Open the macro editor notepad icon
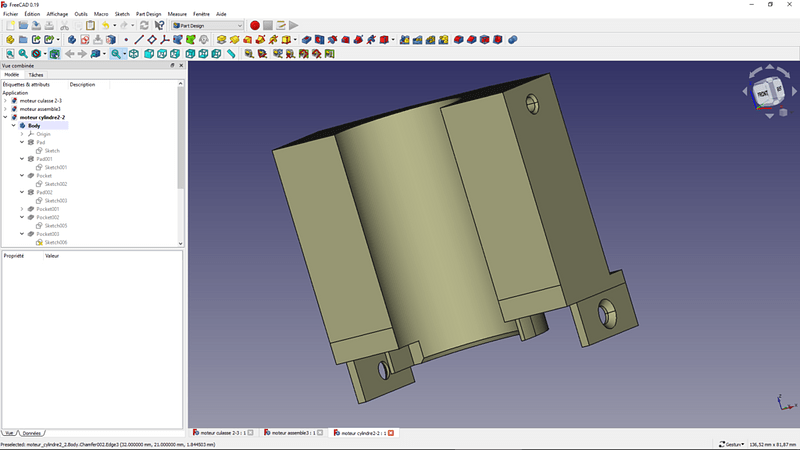 pos(281,26)
